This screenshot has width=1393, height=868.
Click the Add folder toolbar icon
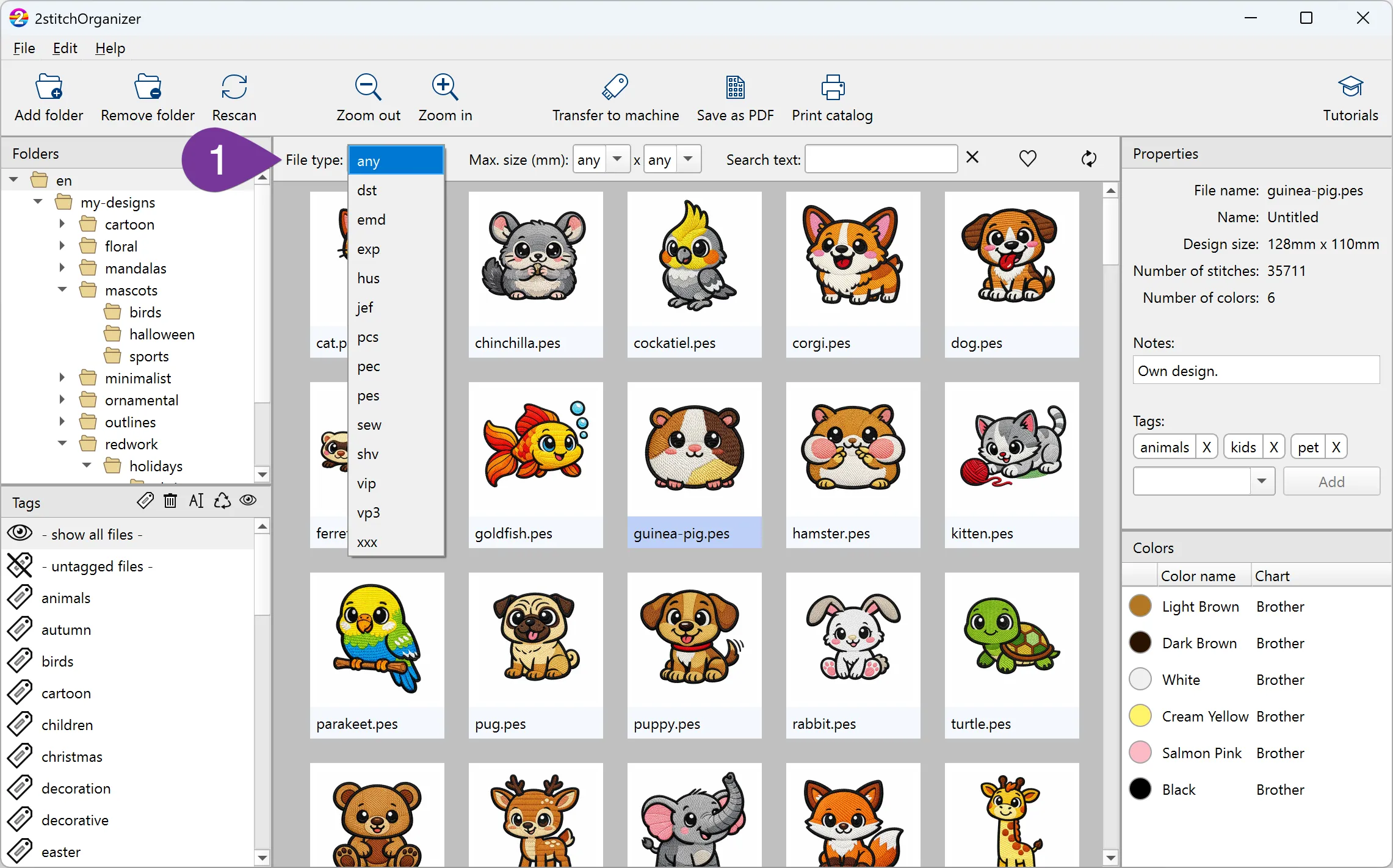point(49,87)
